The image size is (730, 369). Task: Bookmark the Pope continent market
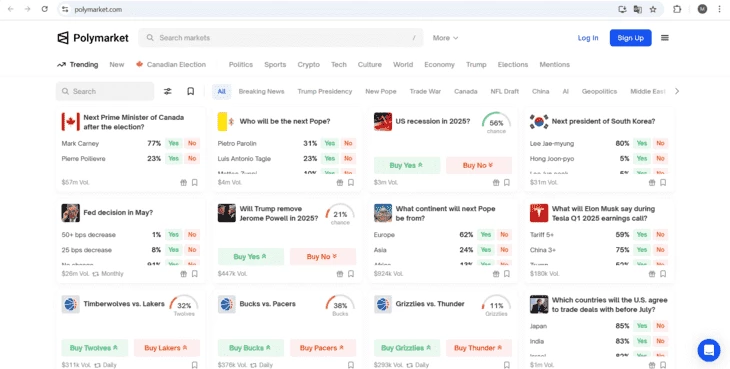tap(507, 274)
